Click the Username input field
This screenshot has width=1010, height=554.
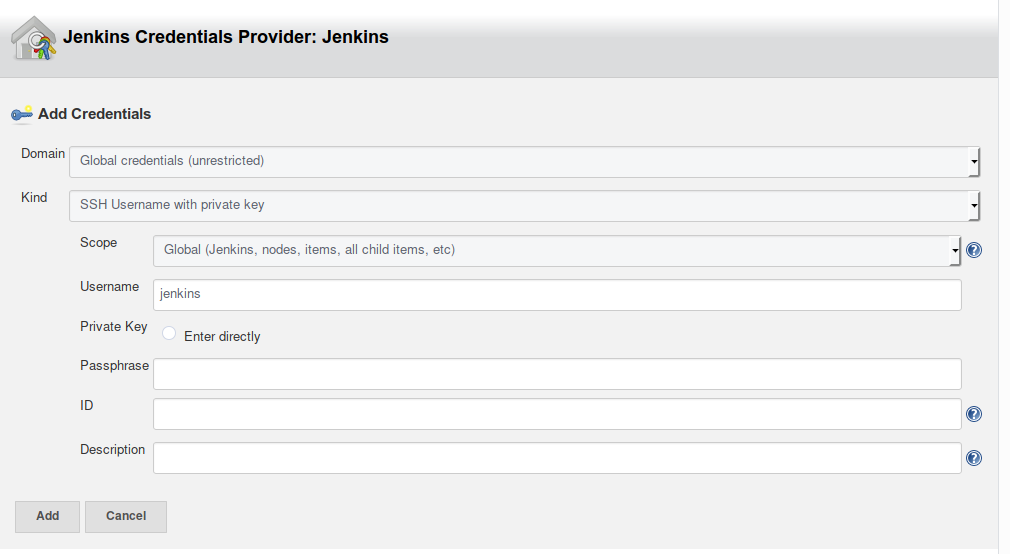[557, 295]
